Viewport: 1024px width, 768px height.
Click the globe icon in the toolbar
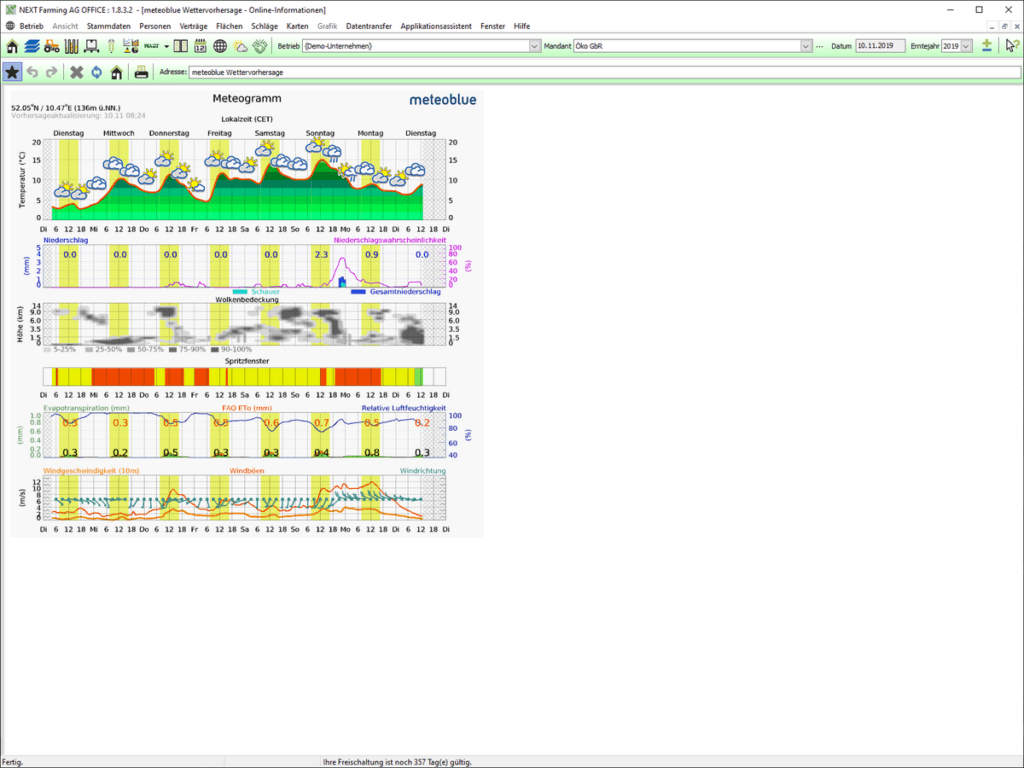point(220,45)
